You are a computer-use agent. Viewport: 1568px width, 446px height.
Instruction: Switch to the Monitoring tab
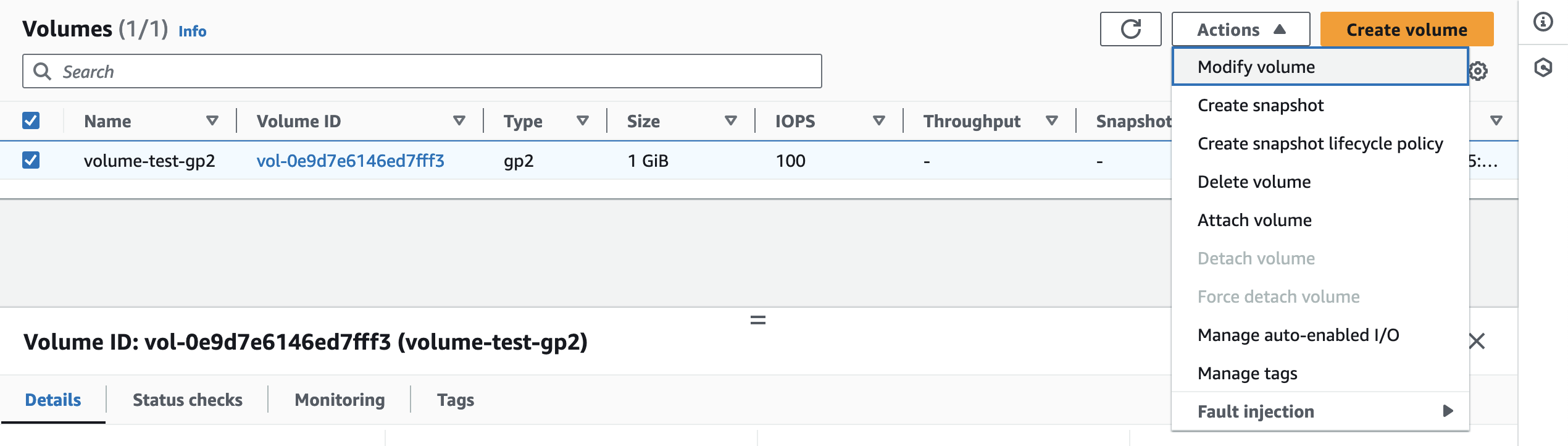click(x=340, y=400)
